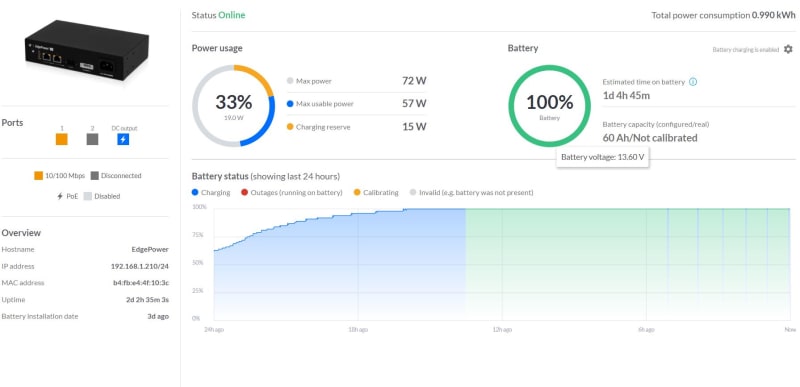
Task: Select orange port 1 icon
Action: click(62, 139)
